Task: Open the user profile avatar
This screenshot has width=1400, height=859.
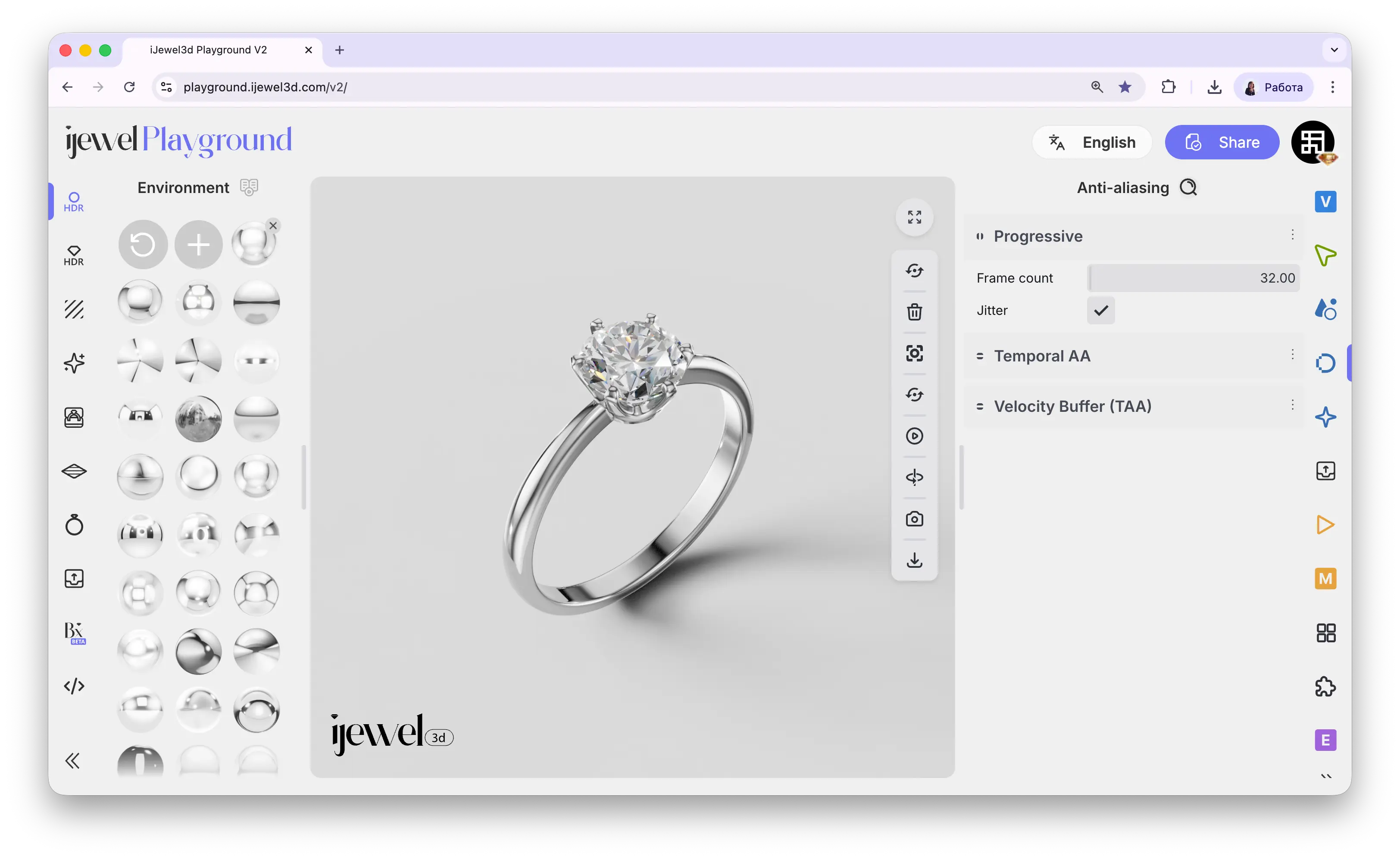Action: [x=1312, y=142]
